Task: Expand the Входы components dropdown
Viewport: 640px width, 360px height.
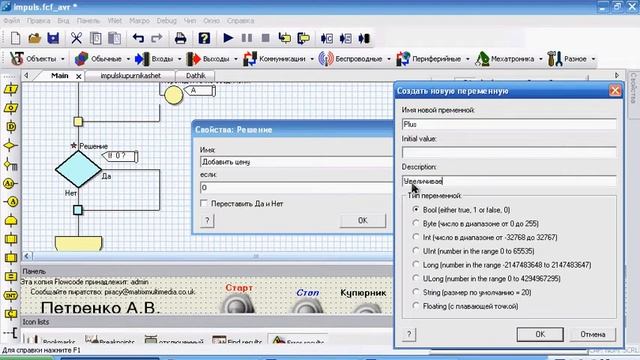Action: [x=179, y=59]
